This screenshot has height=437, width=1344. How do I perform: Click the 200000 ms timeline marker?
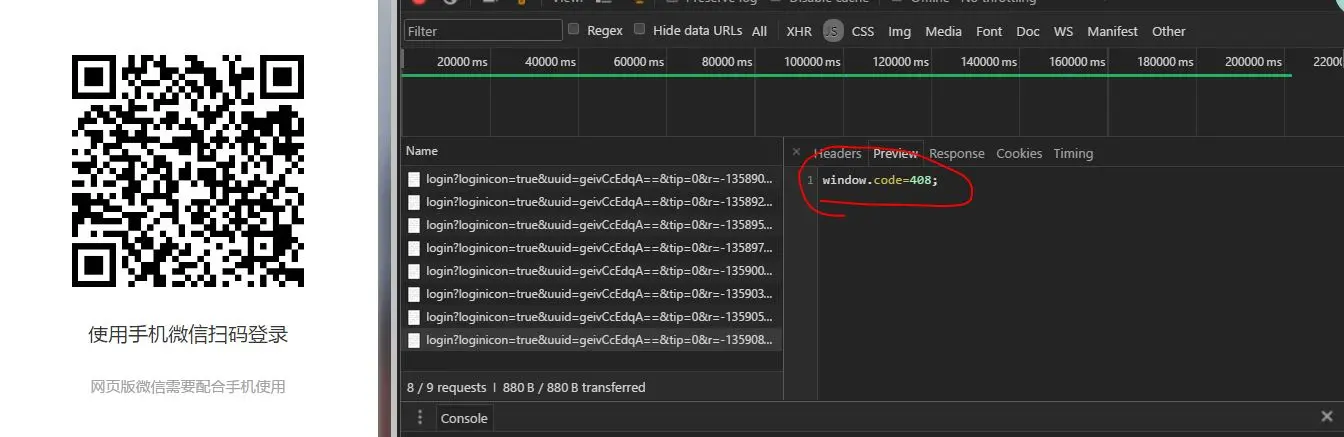pos(1253,62)
